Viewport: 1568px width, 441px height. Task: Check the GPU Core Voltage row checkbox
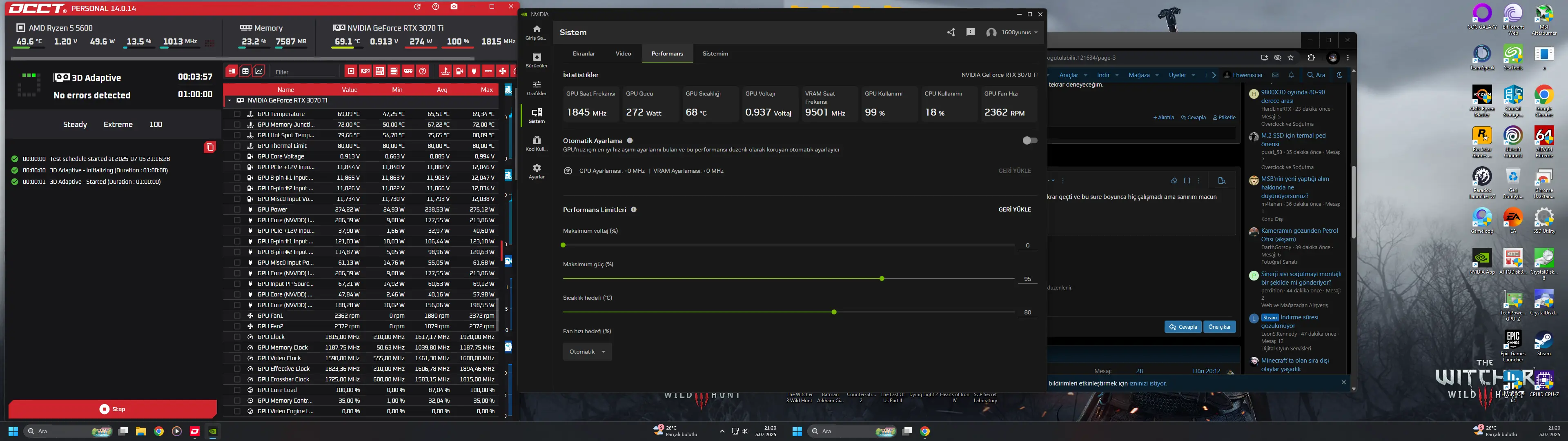tap(237, 156)
